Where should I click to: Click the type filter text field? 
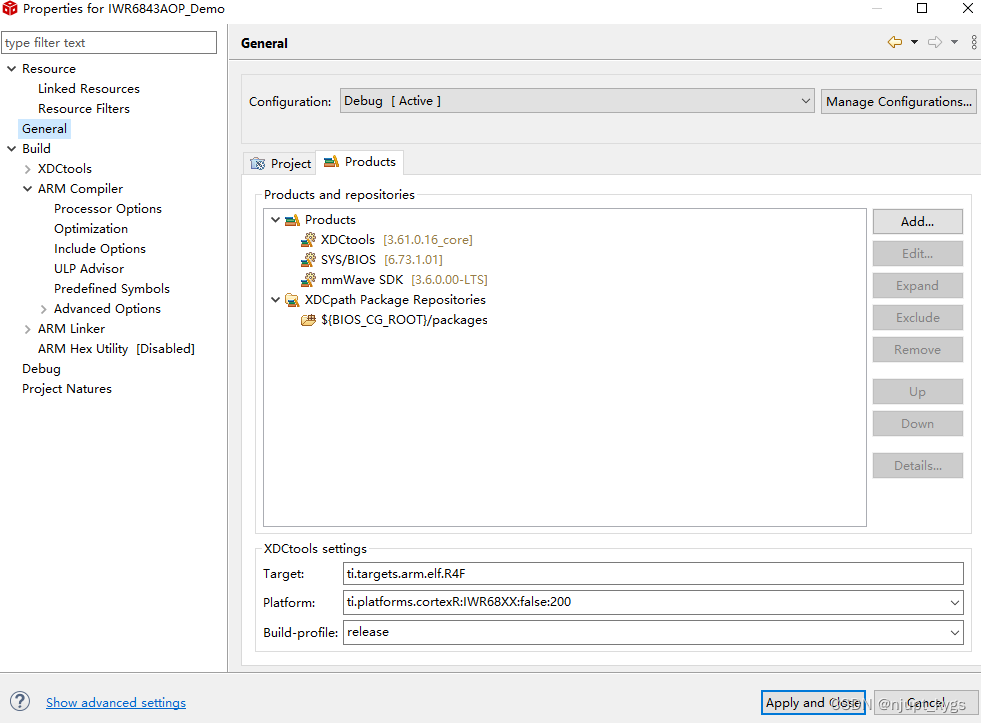coord(109,43)
